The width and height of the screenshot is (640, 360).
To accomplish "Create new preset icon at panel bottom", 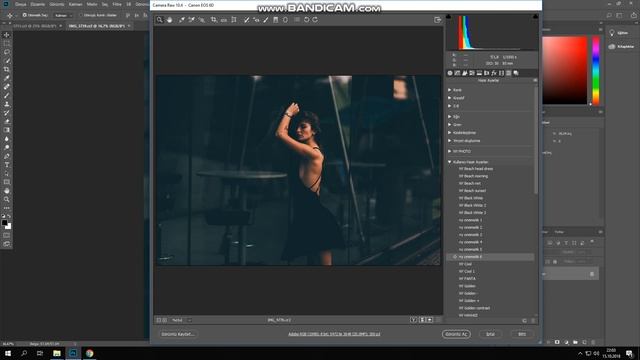I will pyautogui.click(x=524, y=321).
